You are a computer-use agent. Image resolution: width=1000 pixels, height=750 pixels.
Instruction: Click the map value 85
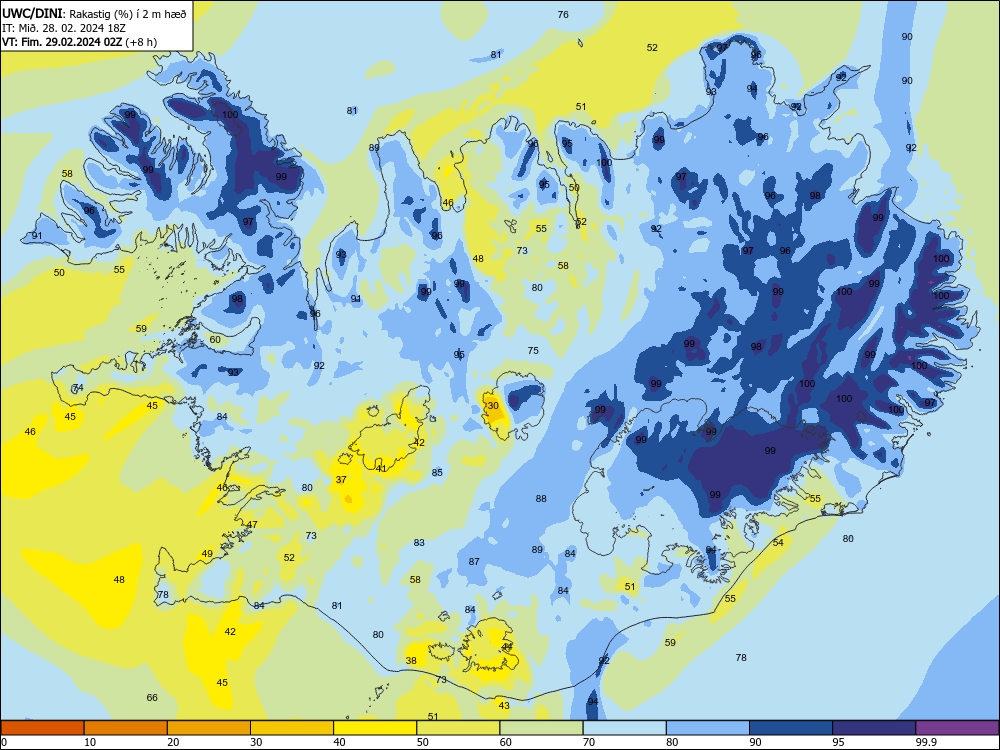pos(437,473)
